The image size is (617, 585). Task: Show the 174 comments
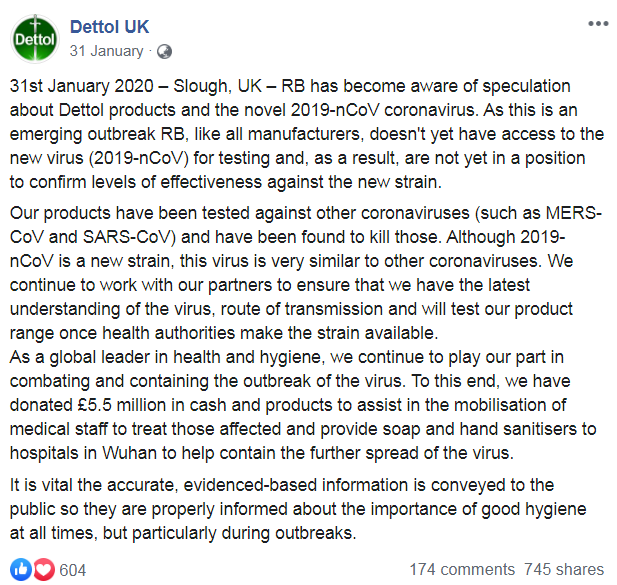[462, 570]
